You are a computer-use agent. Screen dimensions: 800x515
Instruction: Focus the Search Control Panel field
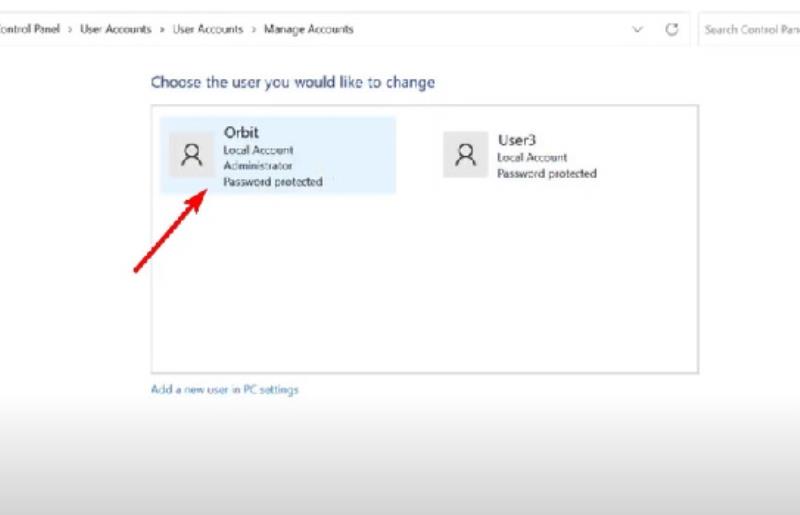pyautogui.click(x=749, y=30)
